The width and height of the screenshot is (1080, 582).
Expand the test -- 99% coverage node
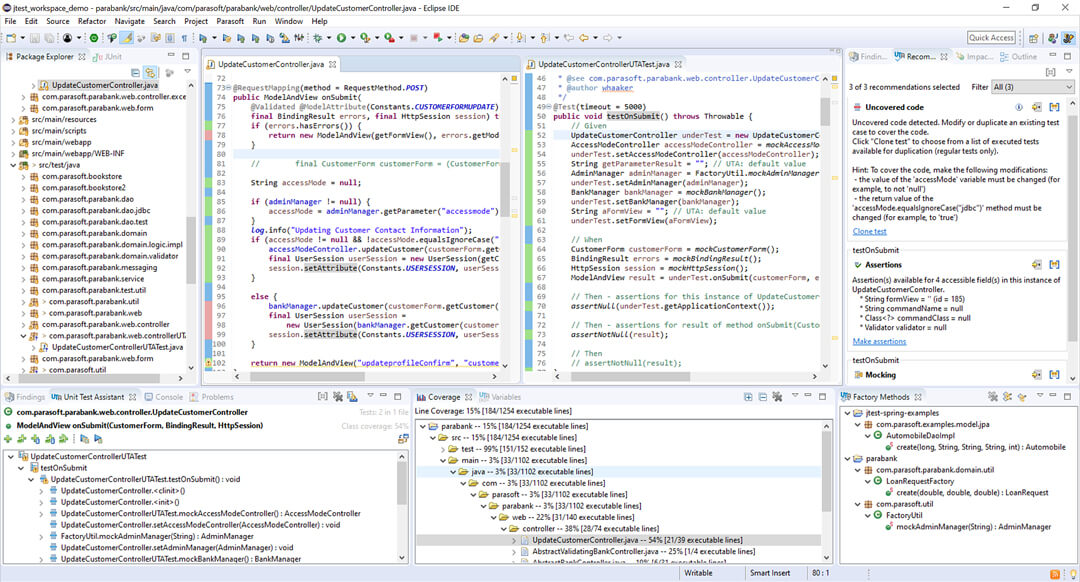[x=443, y=449]
